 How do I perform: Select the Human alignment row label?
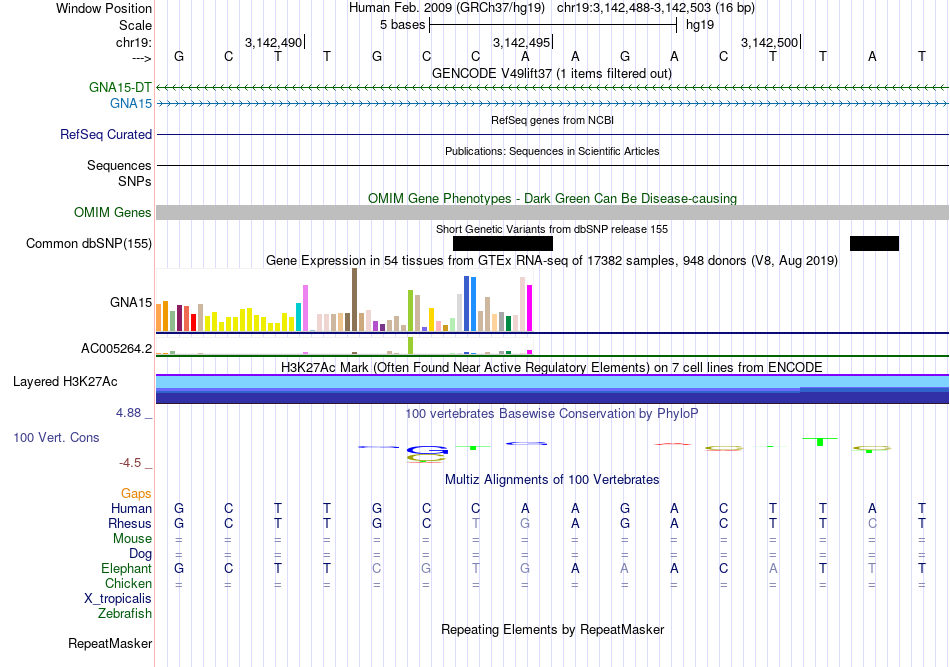point(131,508)
